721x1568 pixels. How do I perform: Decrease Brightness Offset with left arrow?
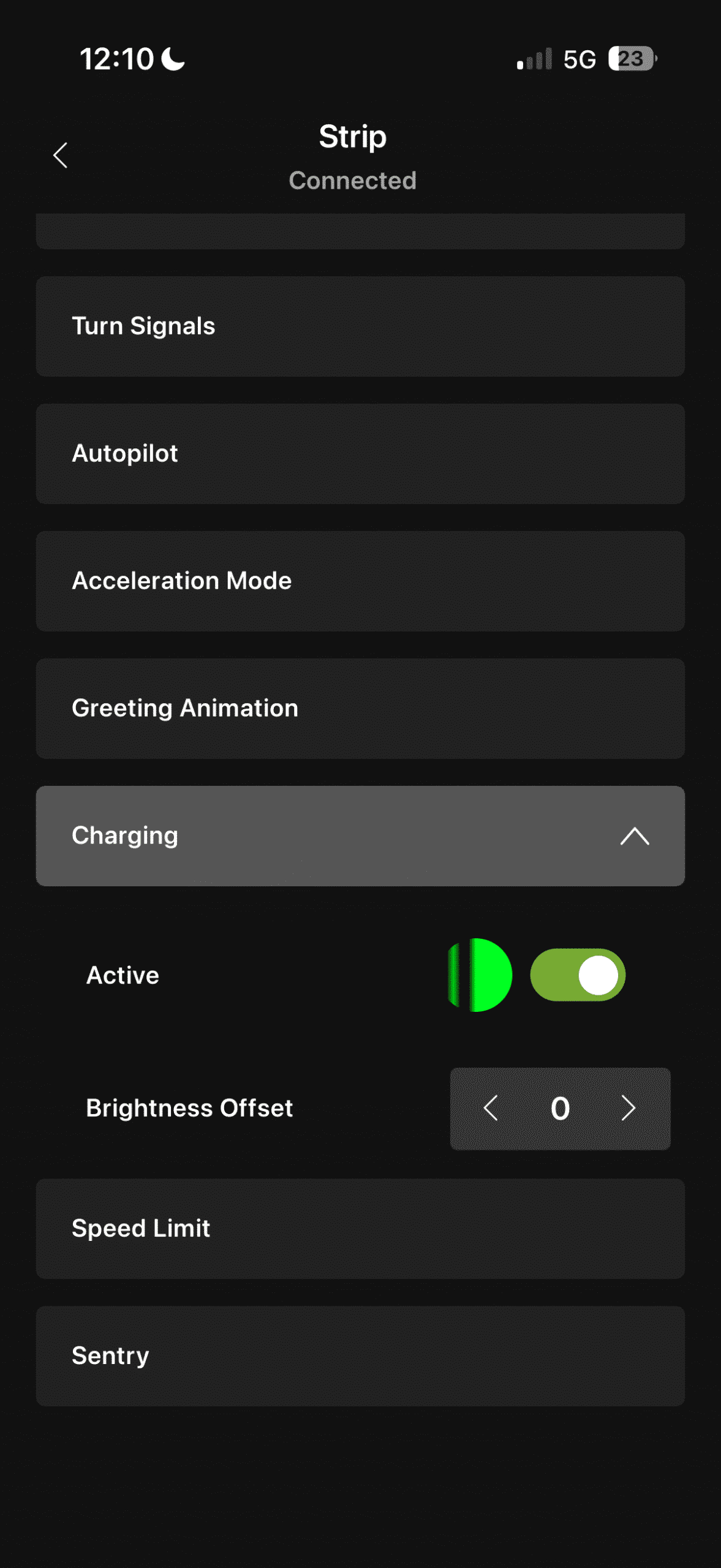click(x=491, y=1108)
